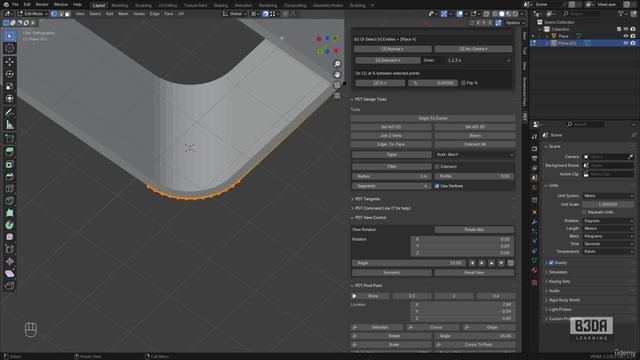The height and width of the screenshot is (360, 640).
Task: Open the Render menu
Action: 42,4
